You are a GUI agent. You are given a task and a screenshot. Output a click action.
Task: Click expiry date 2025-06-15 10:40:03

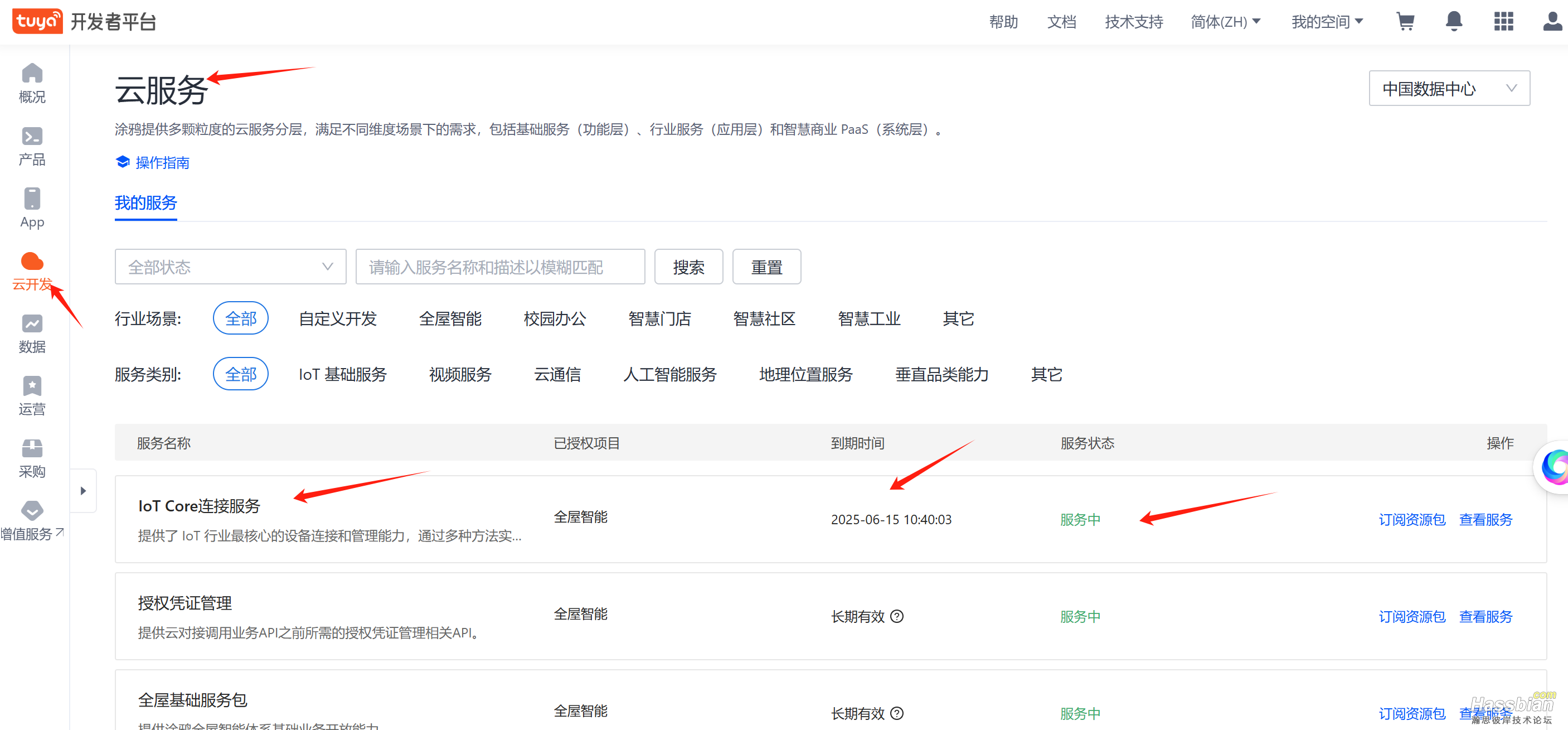coord(891,519)
